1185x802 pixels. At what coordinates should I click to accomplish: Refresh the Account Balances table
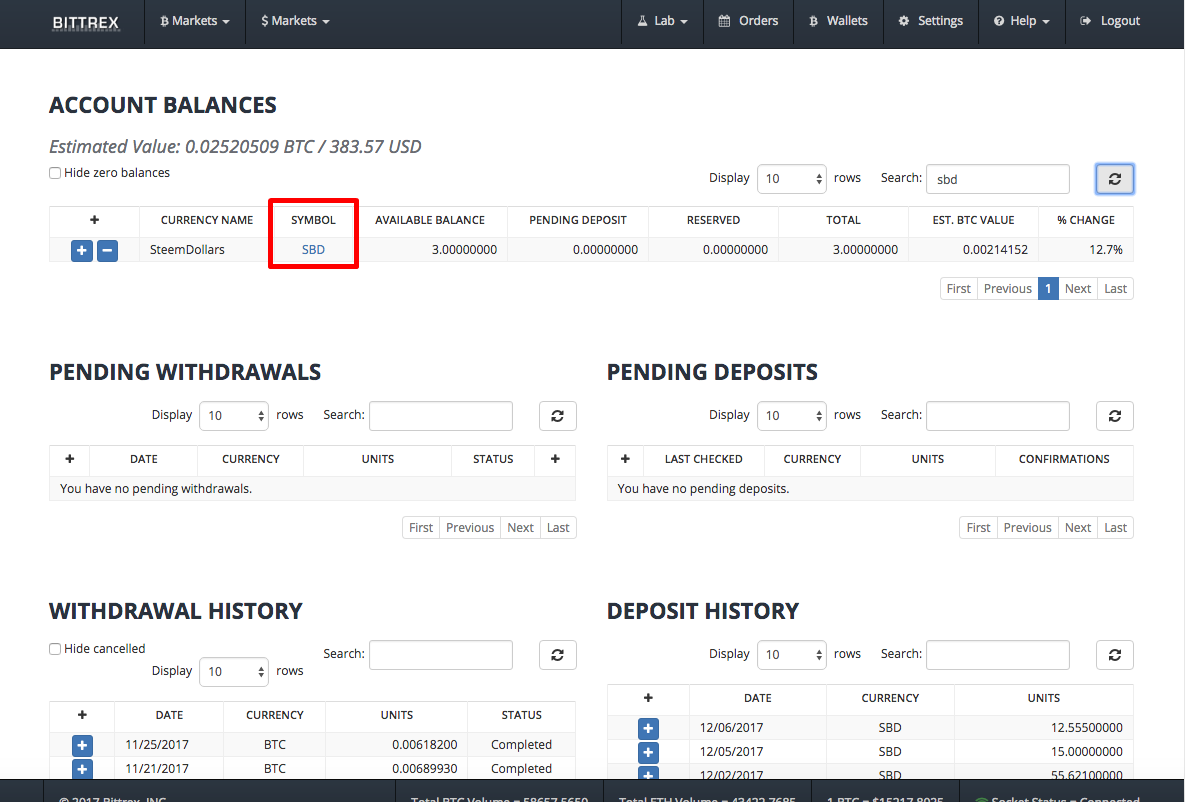(x=1115, y=179)
